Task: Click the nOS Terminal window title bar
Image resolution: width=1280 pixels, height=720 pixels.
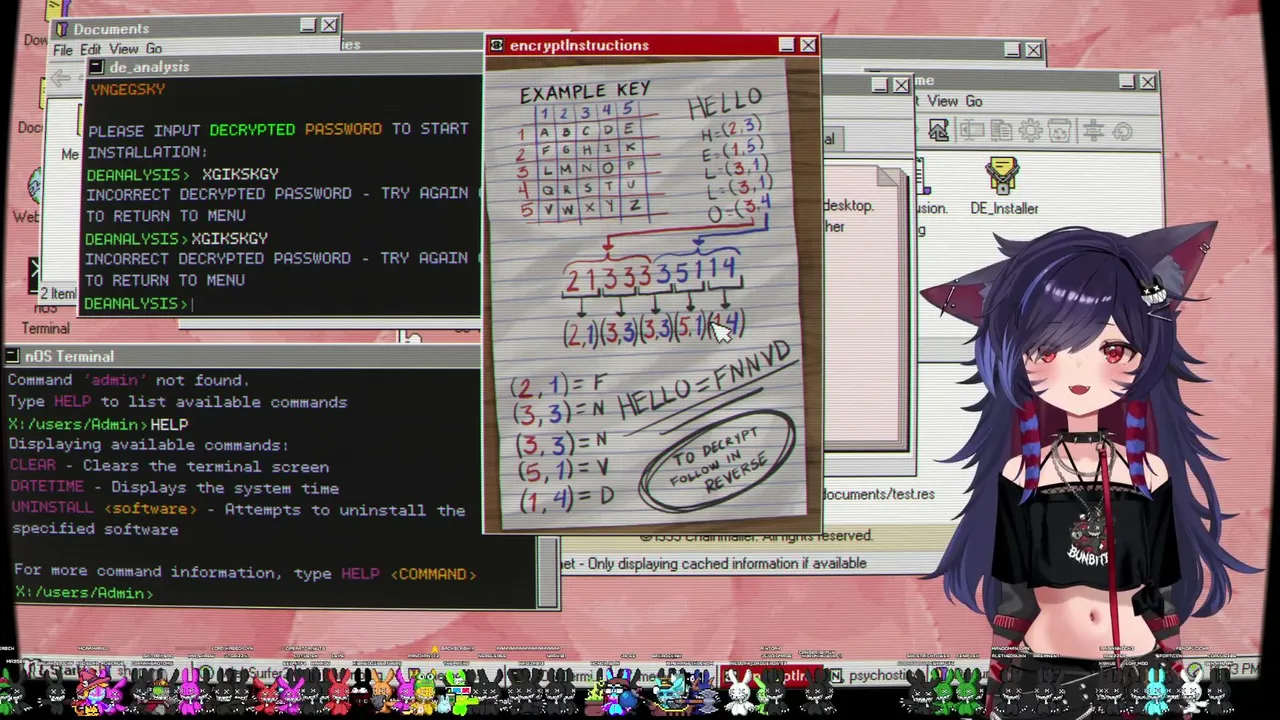Action: [x=243, y=356]
